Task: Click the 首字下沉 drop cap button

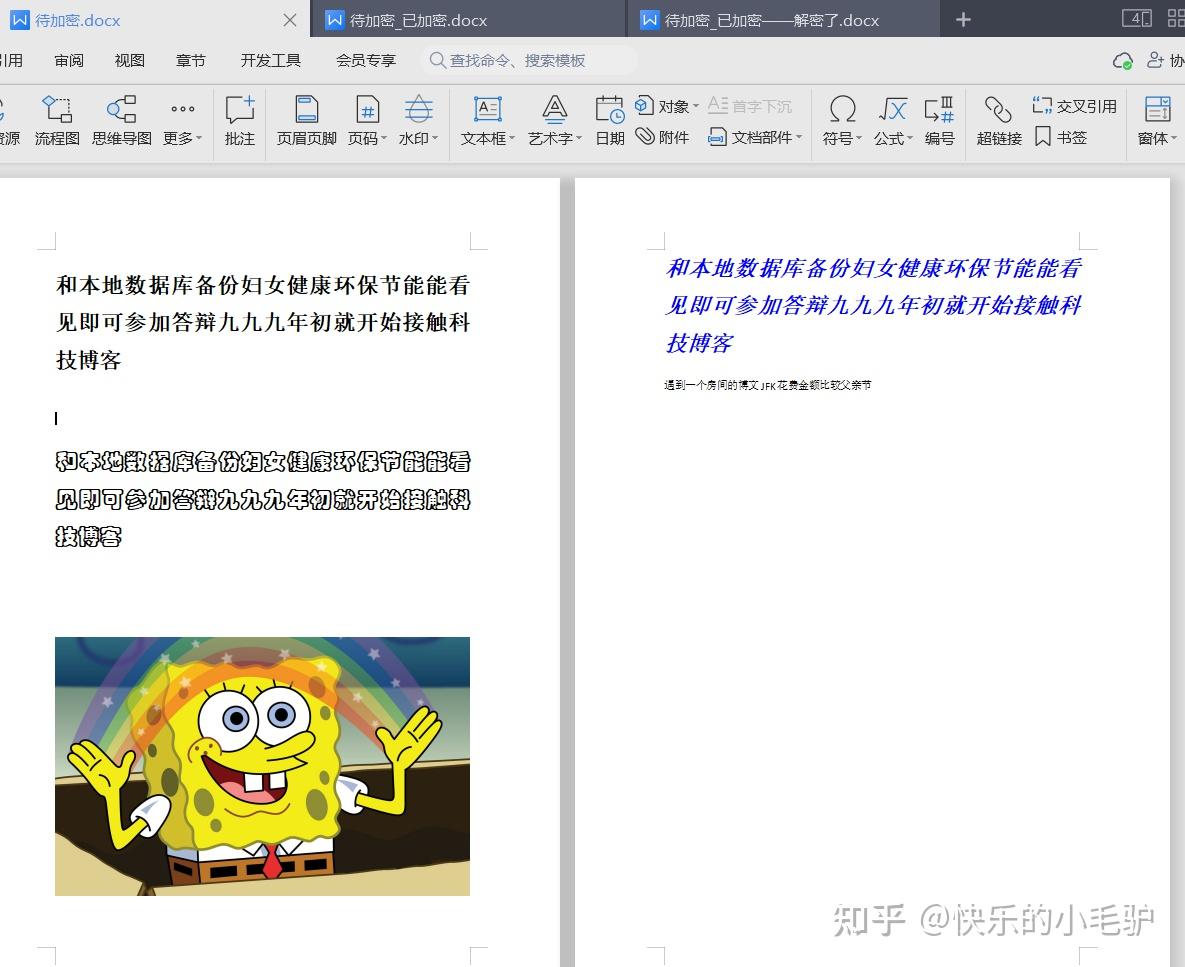Action: coord(750,106)
